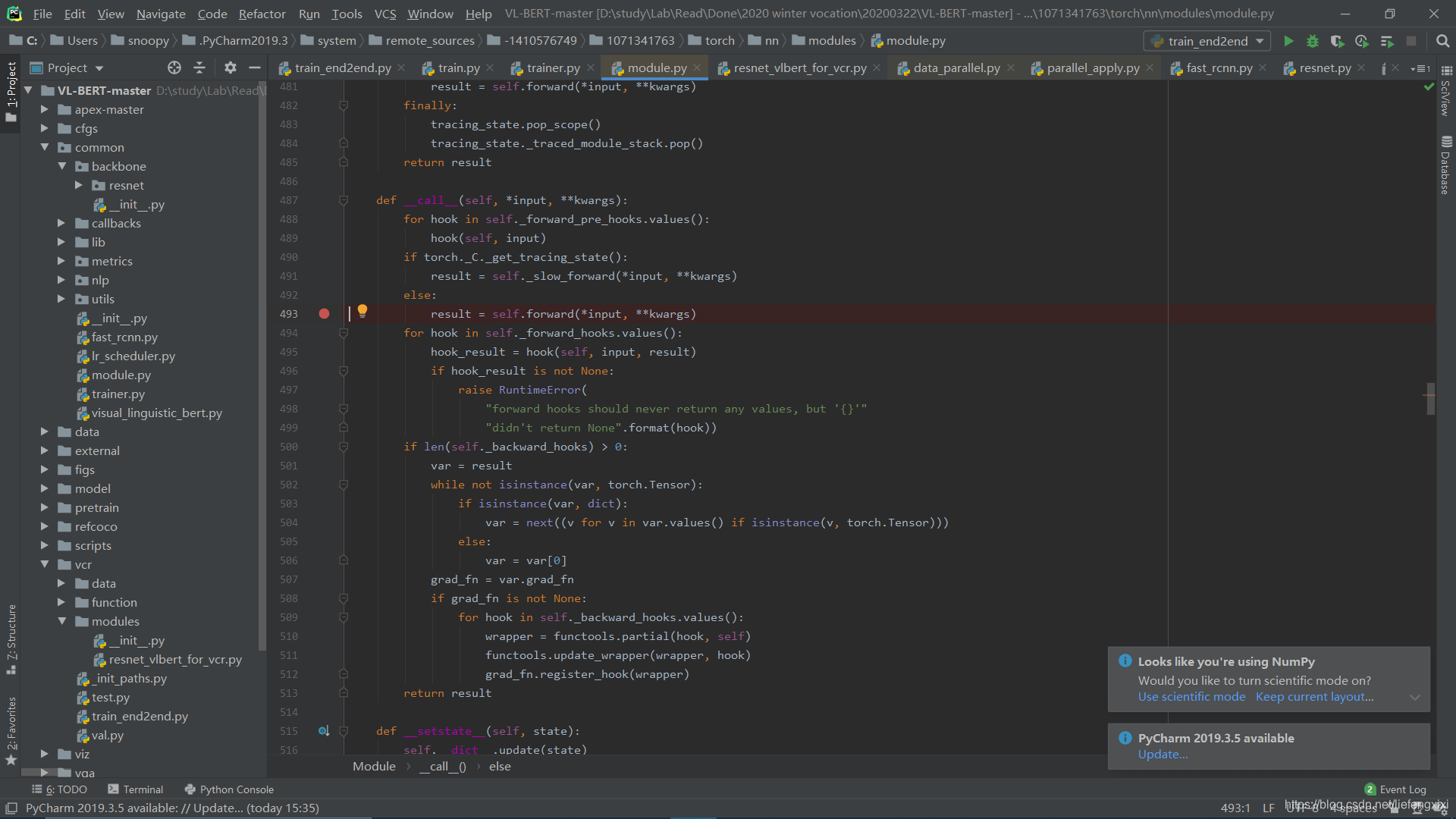Close the train_end2end.py tab
The width and height of the screenshot is (1456, 819).
point(401,67)
